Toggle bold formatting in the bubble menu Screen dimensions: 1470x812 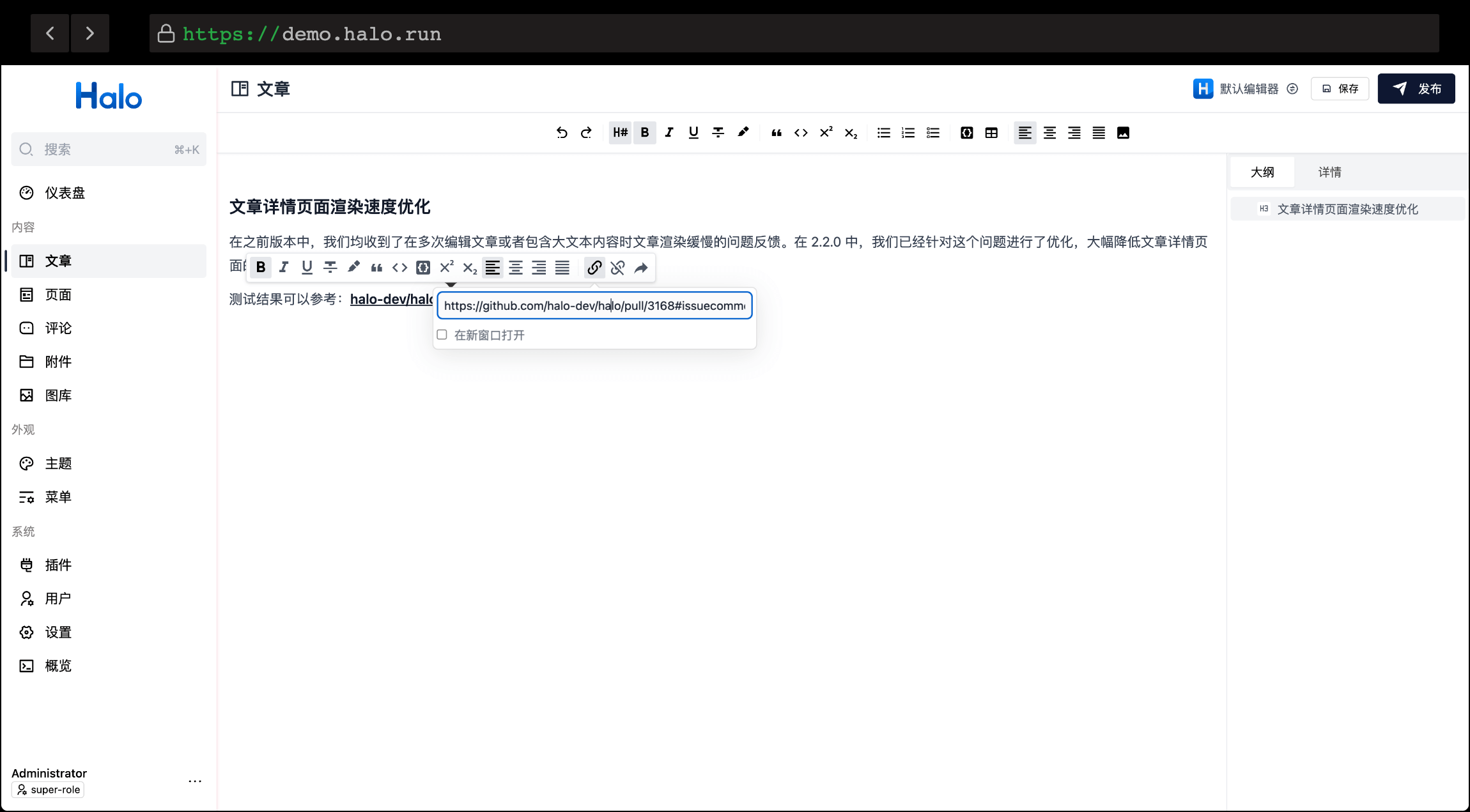pyautogui.click(x=260, y=267)
